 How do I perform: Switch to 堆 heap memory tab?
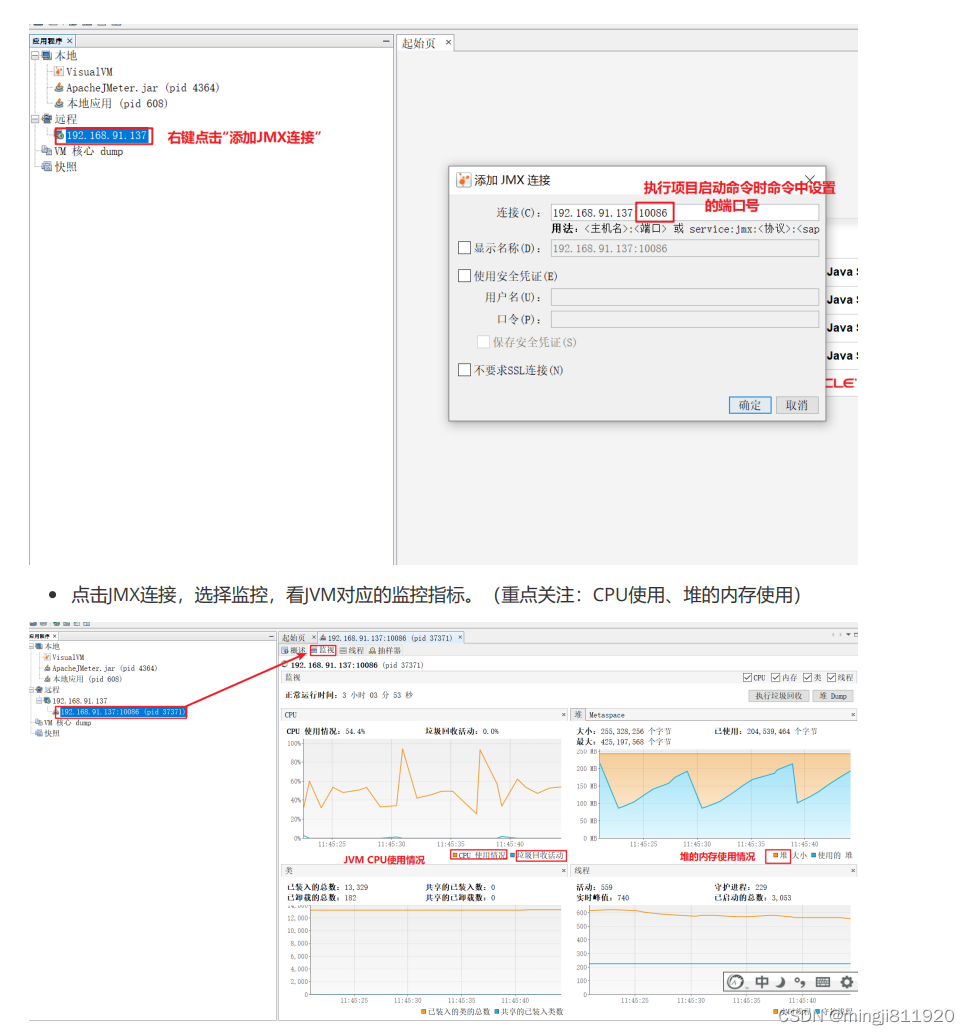coord(578,715)
